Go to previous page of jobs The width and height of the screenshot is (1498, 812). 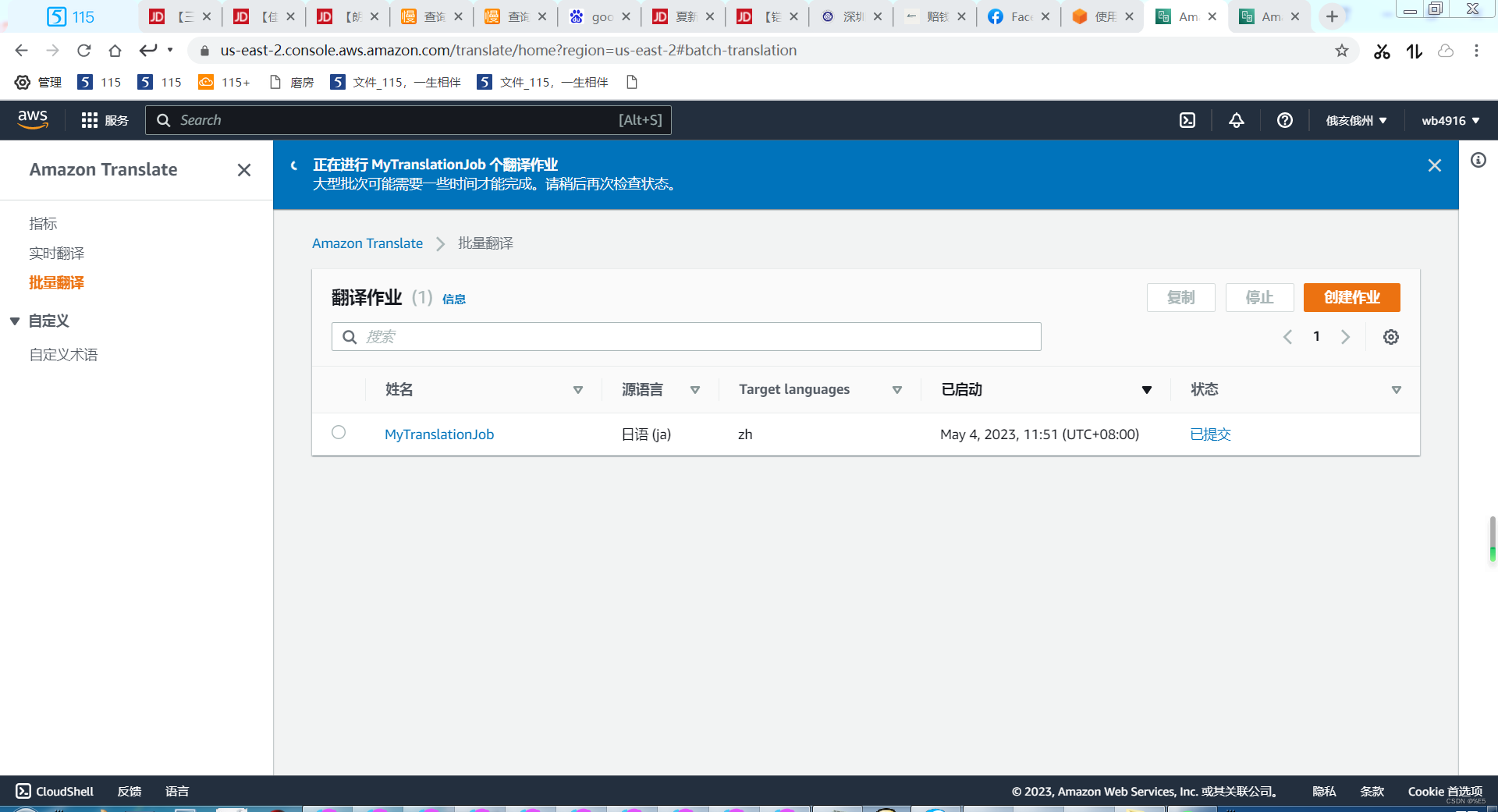pyautogui.click(x=1288, y=337)
